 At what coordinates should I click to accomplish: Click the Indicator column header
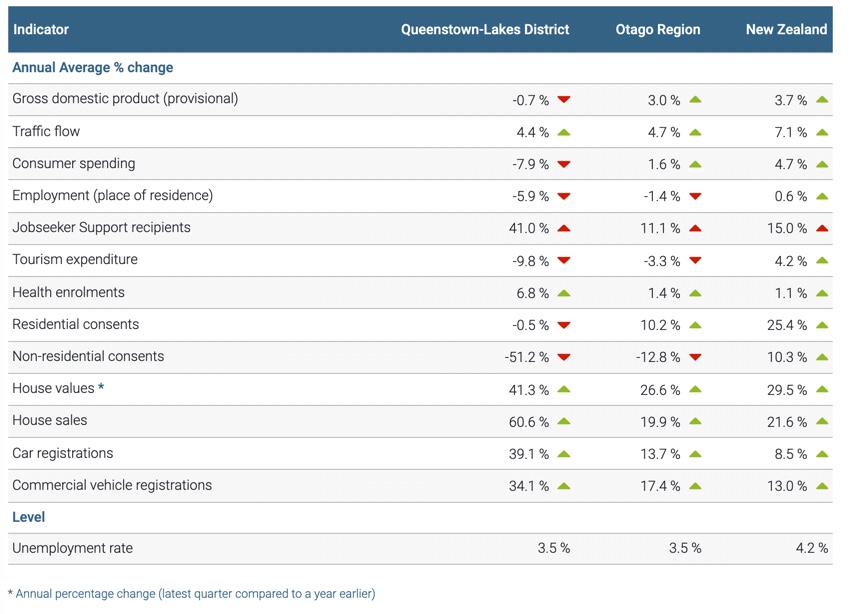(x=41, y=29)
